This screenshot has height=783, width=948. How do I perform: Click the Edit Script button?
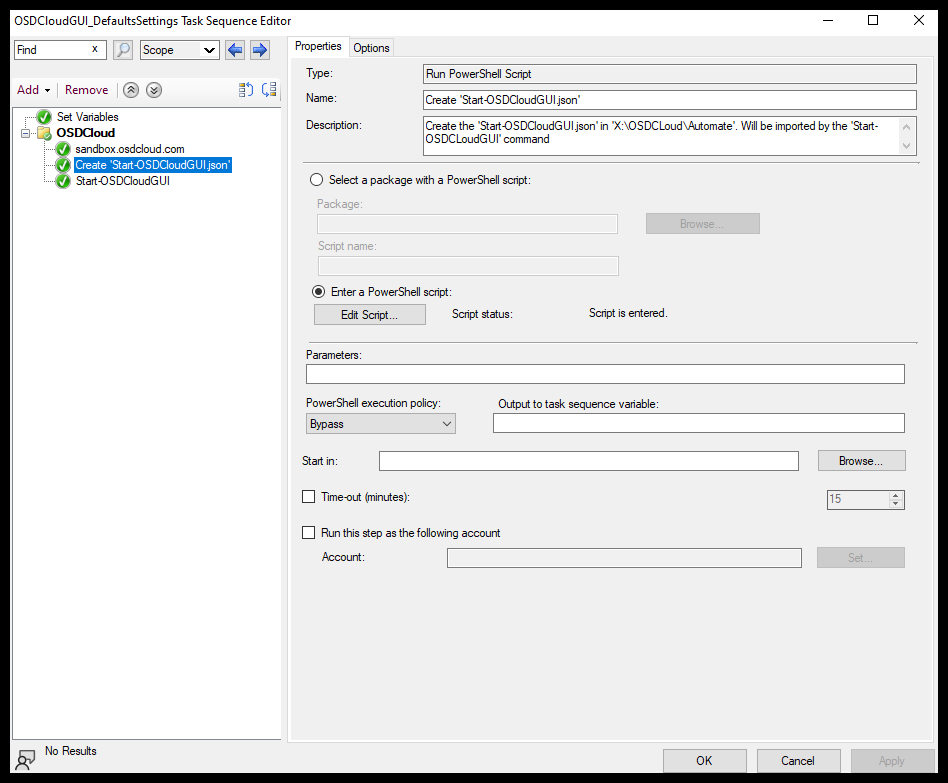coord(369,314)
